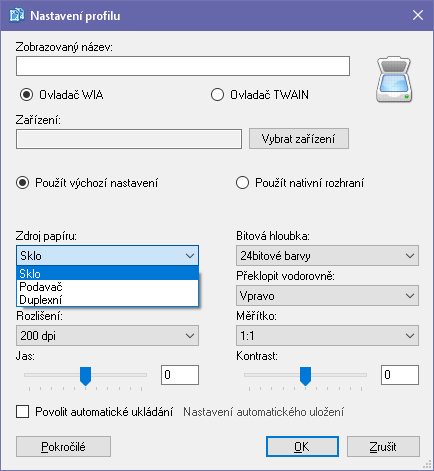Click the Zobrazovaný název text field
Viewport: 434px width, 471px height.
coord(183,66)
